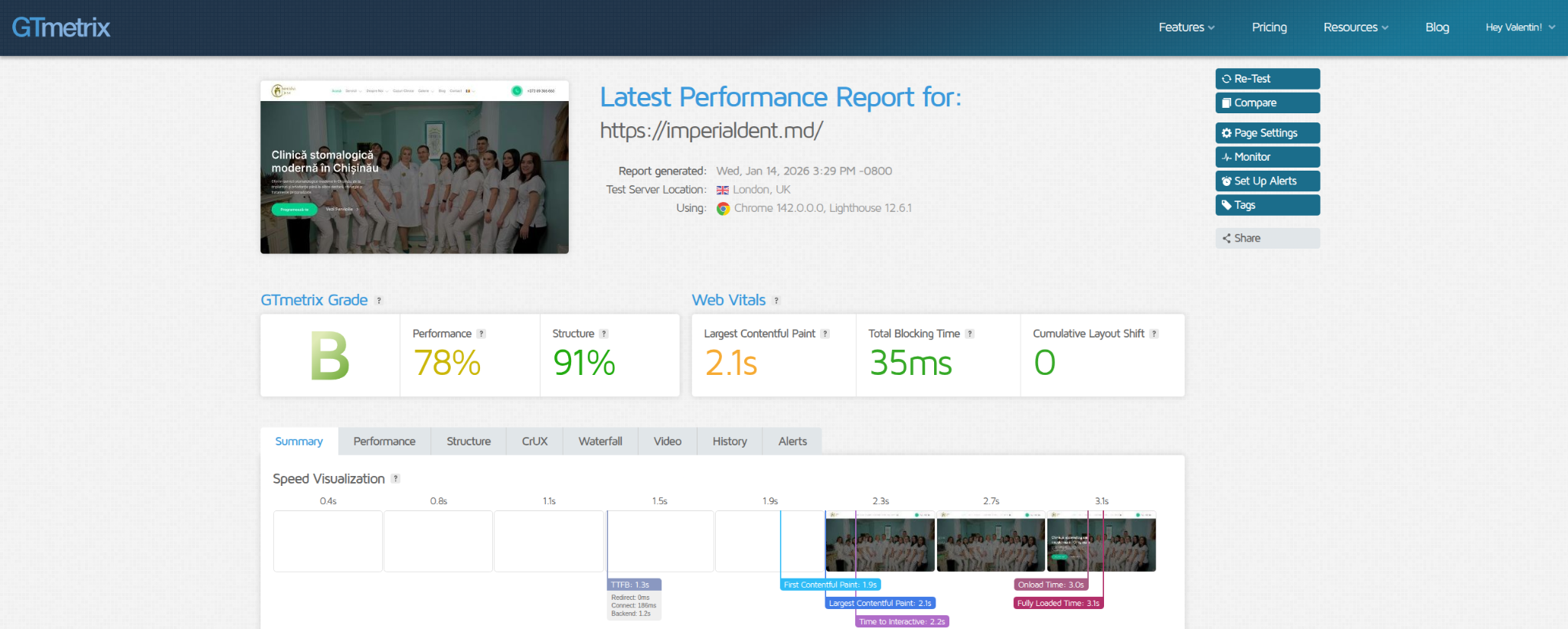This screenshot has width=1568, height=629.
Task: Click the imperialdent.md site screenshot thumbnail
Action: tap(414, 167)
